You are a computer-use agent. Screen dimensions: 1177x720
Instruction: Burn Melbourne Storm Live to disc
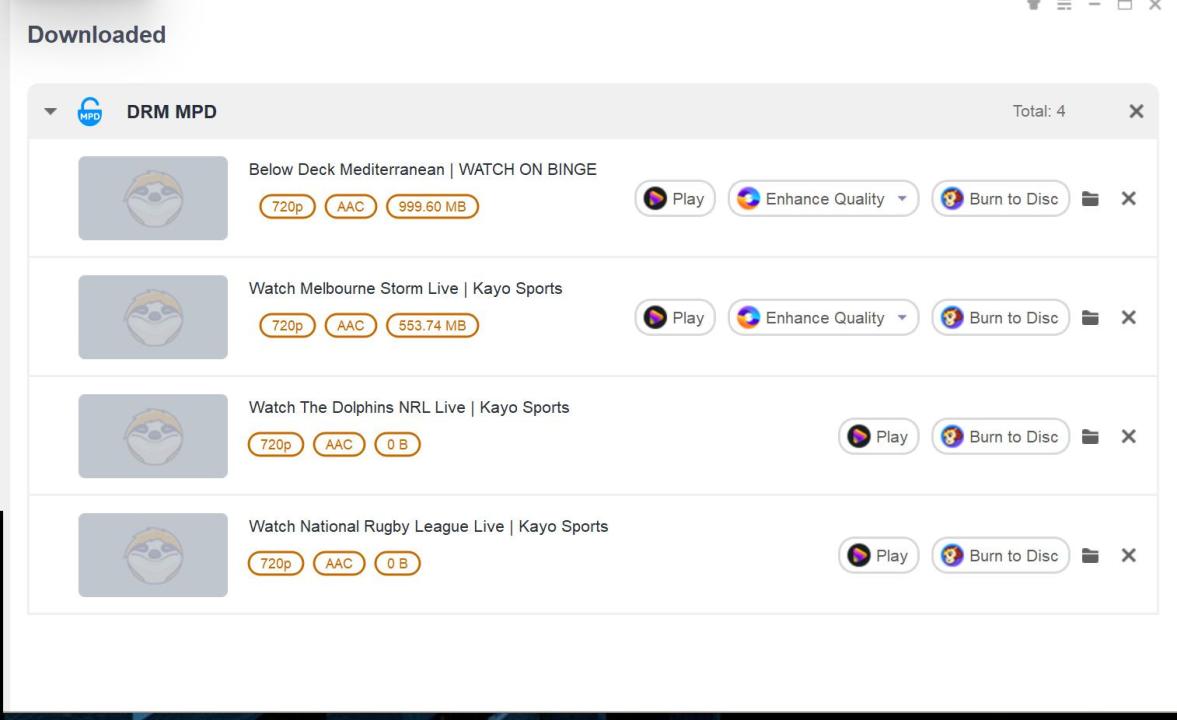click(1001, 318)
